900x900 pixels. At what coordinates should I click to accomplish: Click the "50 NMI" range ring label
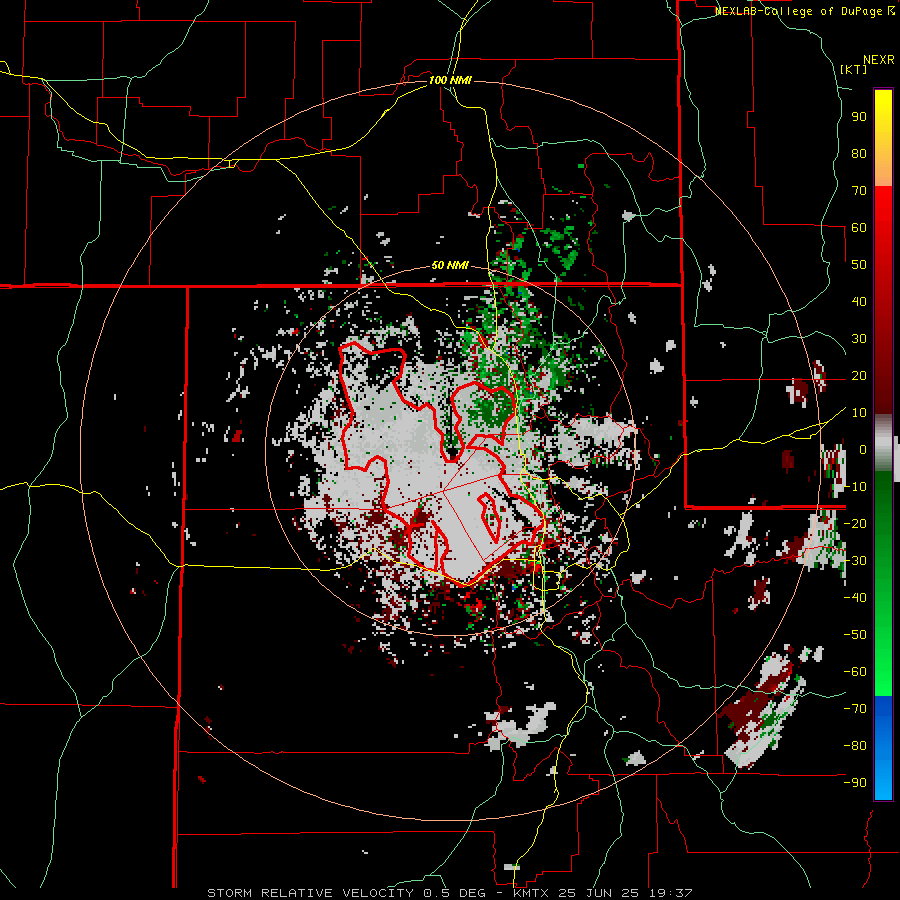450,265
